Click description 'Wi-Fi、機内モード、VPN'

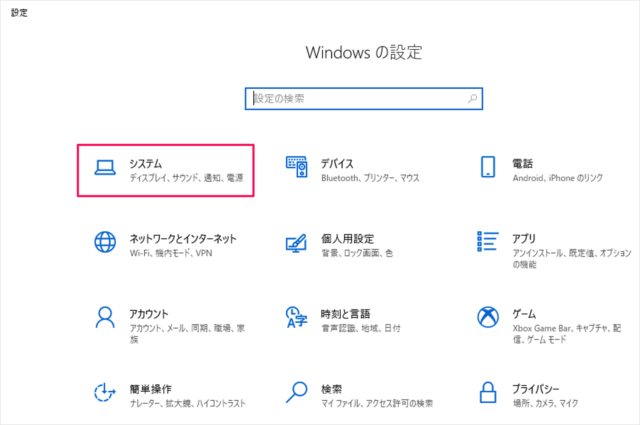(171, 253)
